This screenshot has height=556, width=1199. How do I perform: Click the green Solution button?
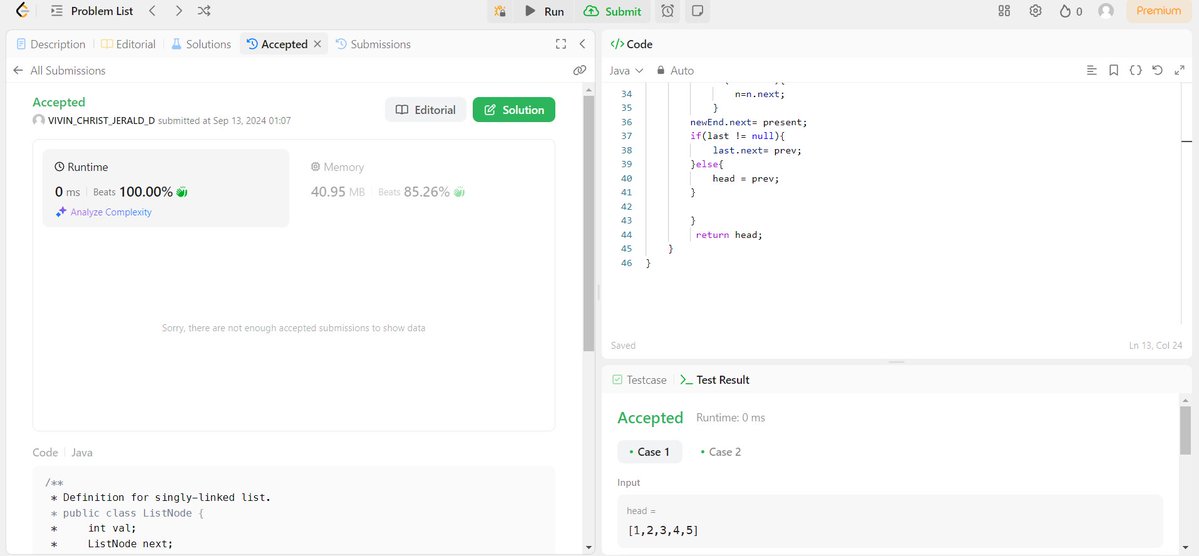tap(514, 109)
